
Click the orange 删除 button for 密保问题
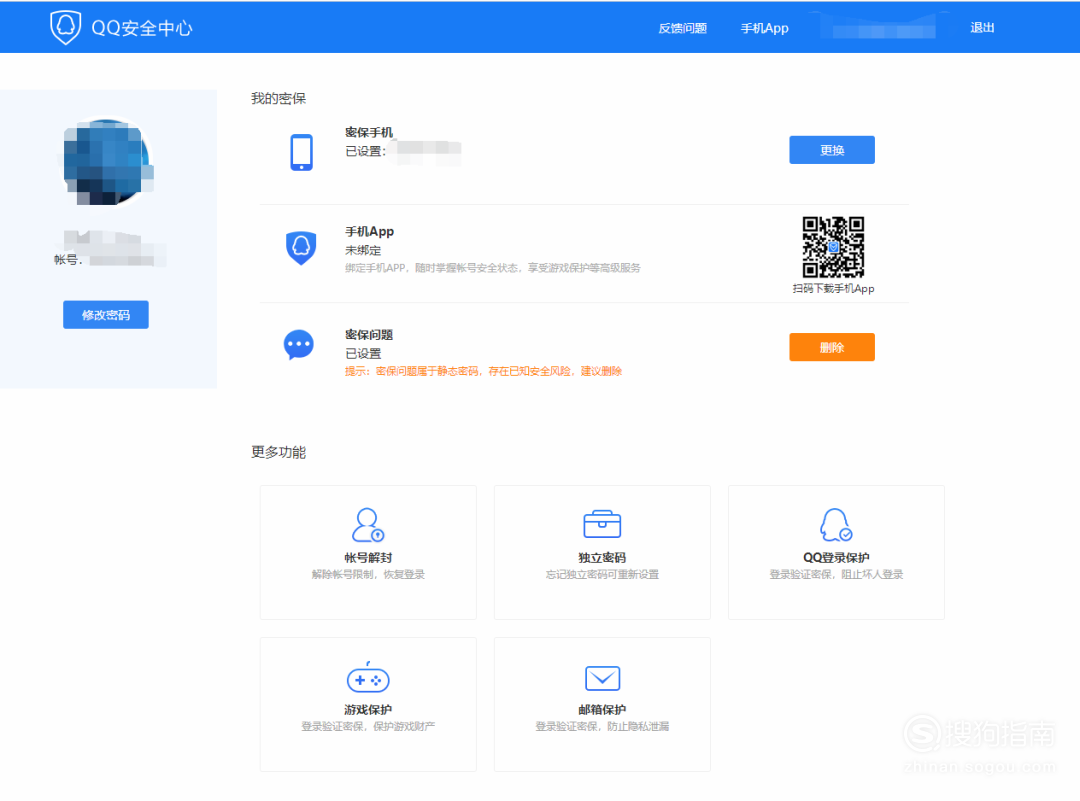(x=832, y=347)
